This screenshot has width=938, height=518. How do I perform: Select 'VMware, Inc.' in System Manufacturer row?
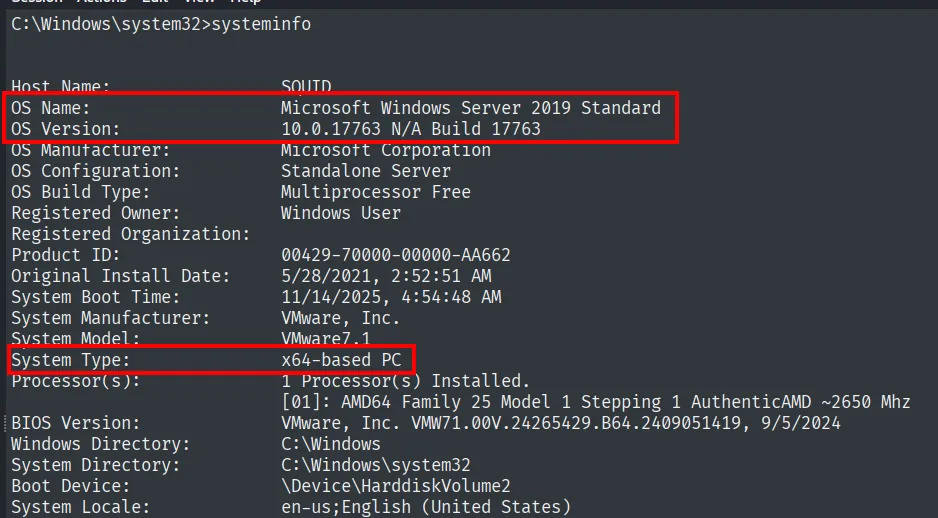tap(340, 318)
